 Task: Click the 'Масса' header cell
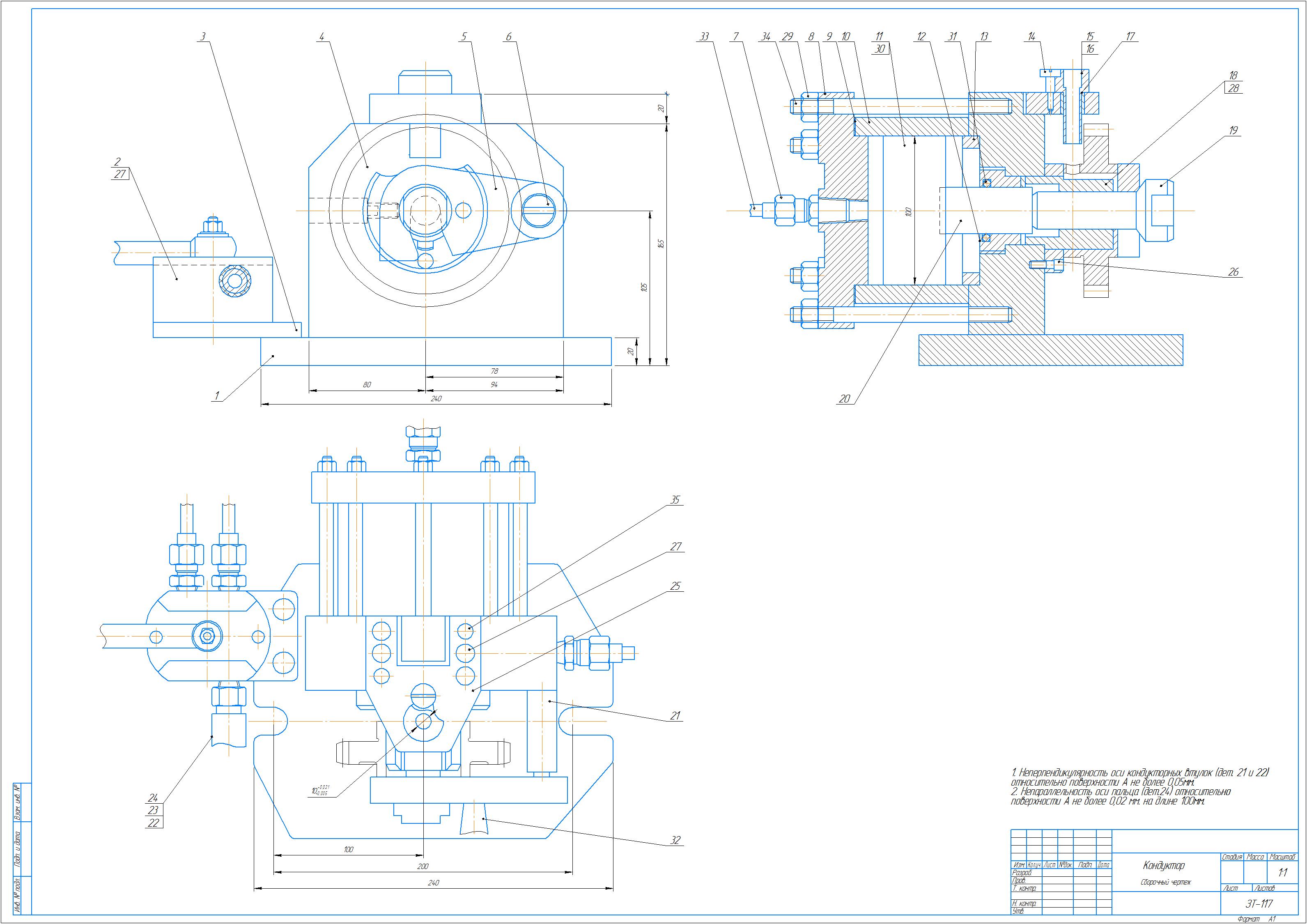1255,857
